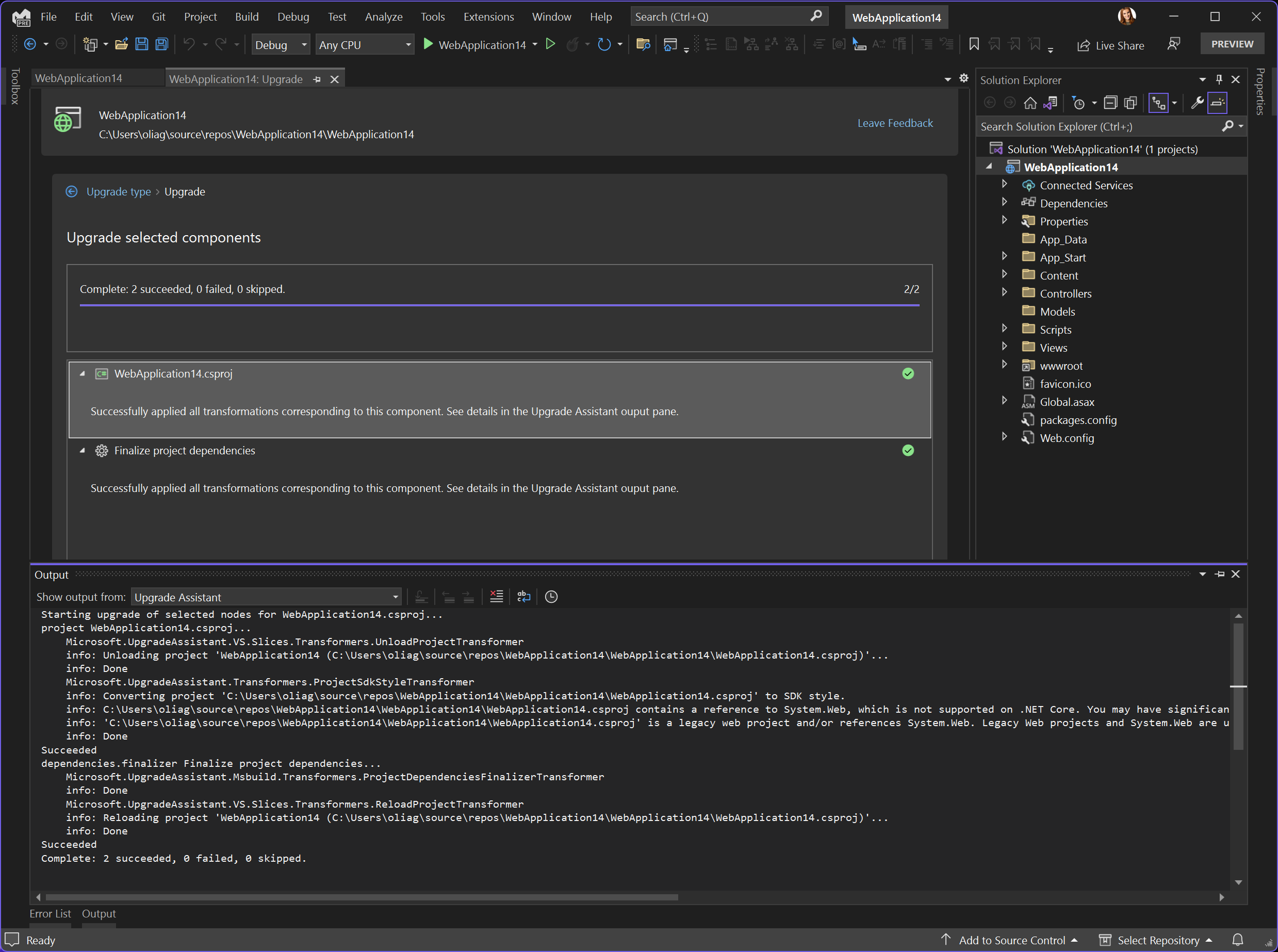Toggle Show All Files in Solution Explorer
This screenshot has width=1278, height=952.
pos(1130,103)
